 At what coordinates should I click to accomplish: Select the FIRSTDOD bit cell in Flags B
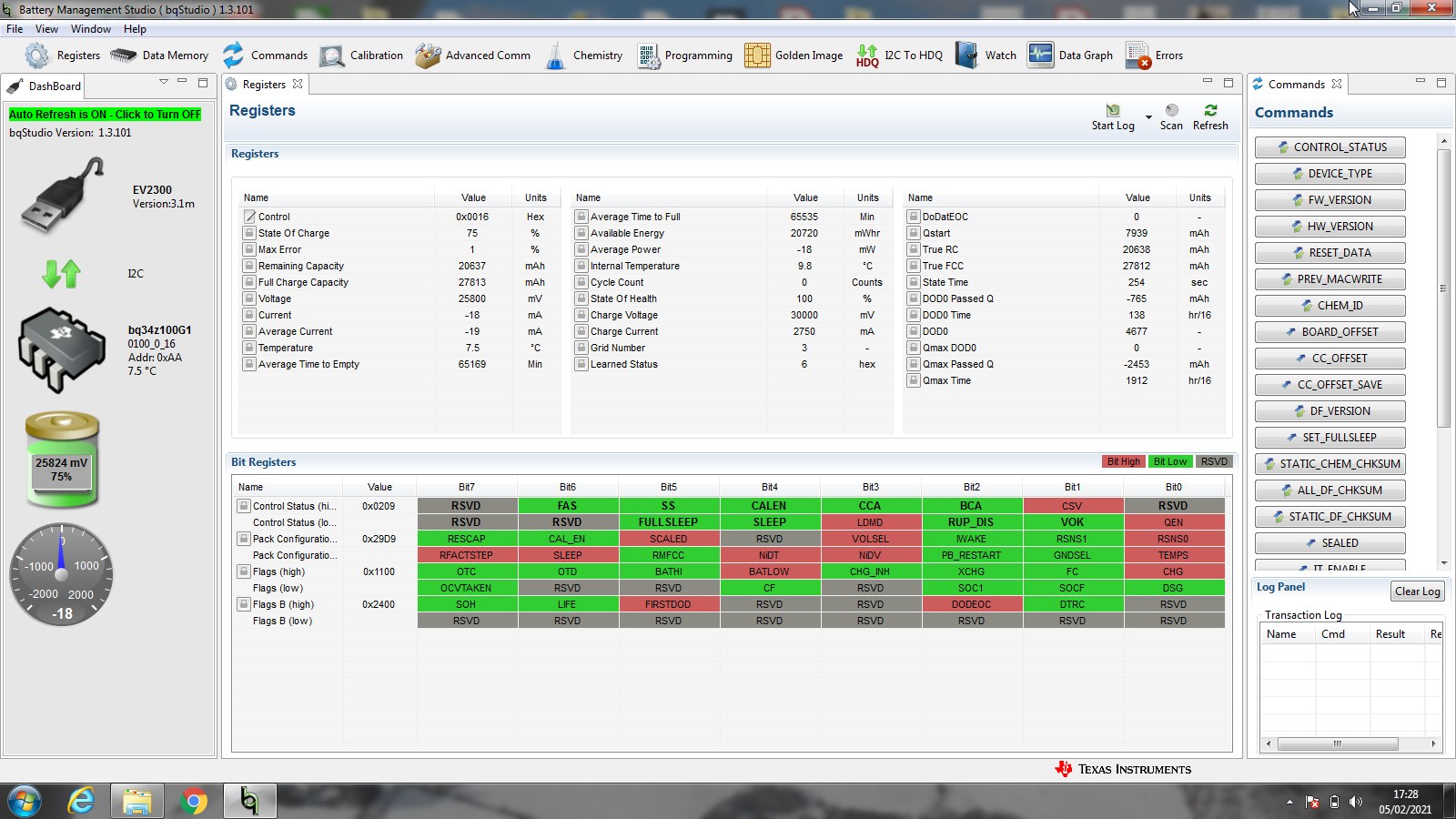pyautogui.click(x=669, y=604)
